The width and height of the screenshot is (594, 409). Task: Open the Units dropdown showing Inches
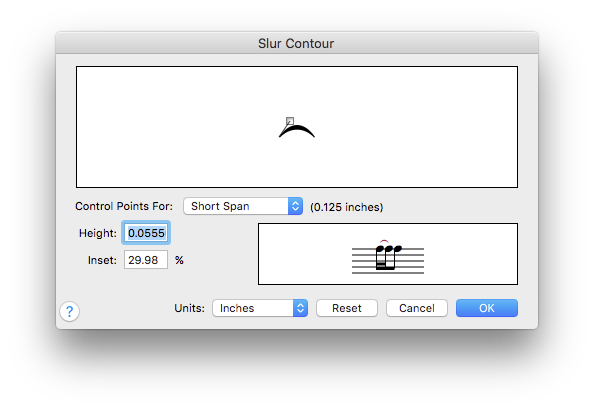click(x=260, y=308)
